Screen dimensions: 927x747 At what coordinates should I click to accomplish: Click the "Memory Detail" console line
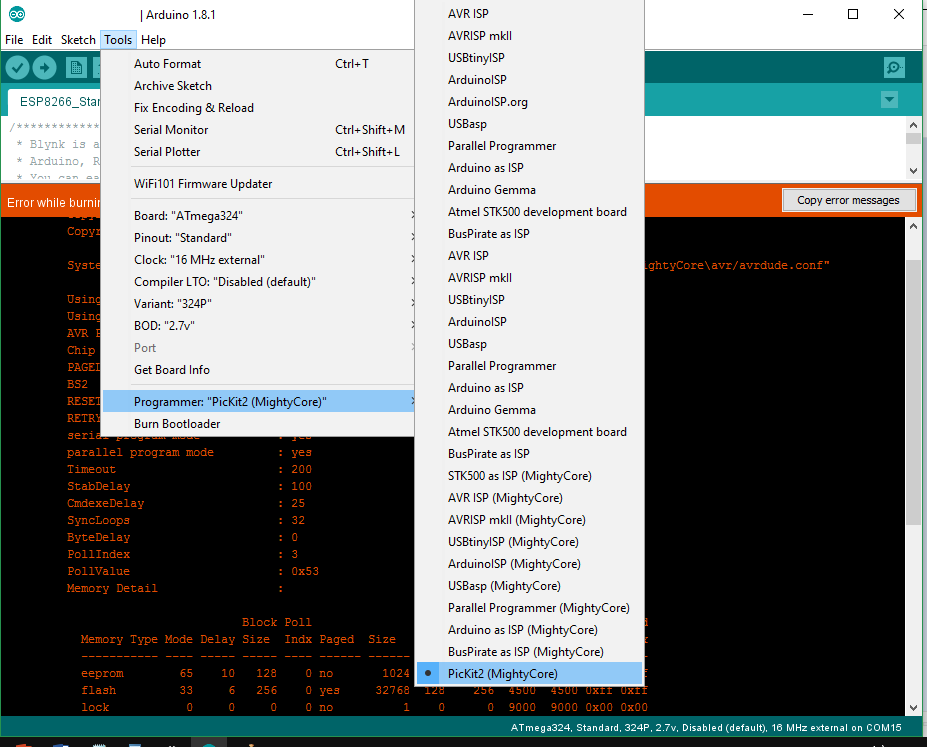click(175, 589)
